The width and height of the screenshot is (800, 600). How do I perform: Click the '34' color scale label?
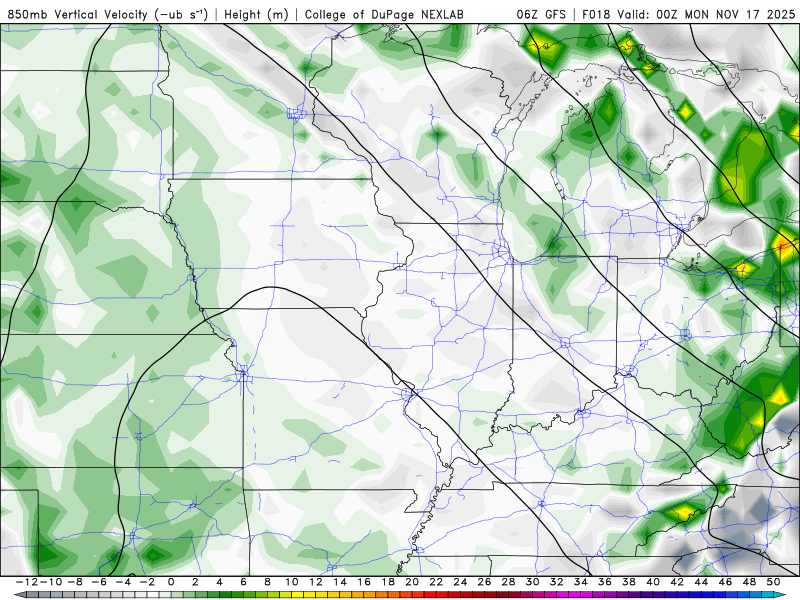(581, 582)
